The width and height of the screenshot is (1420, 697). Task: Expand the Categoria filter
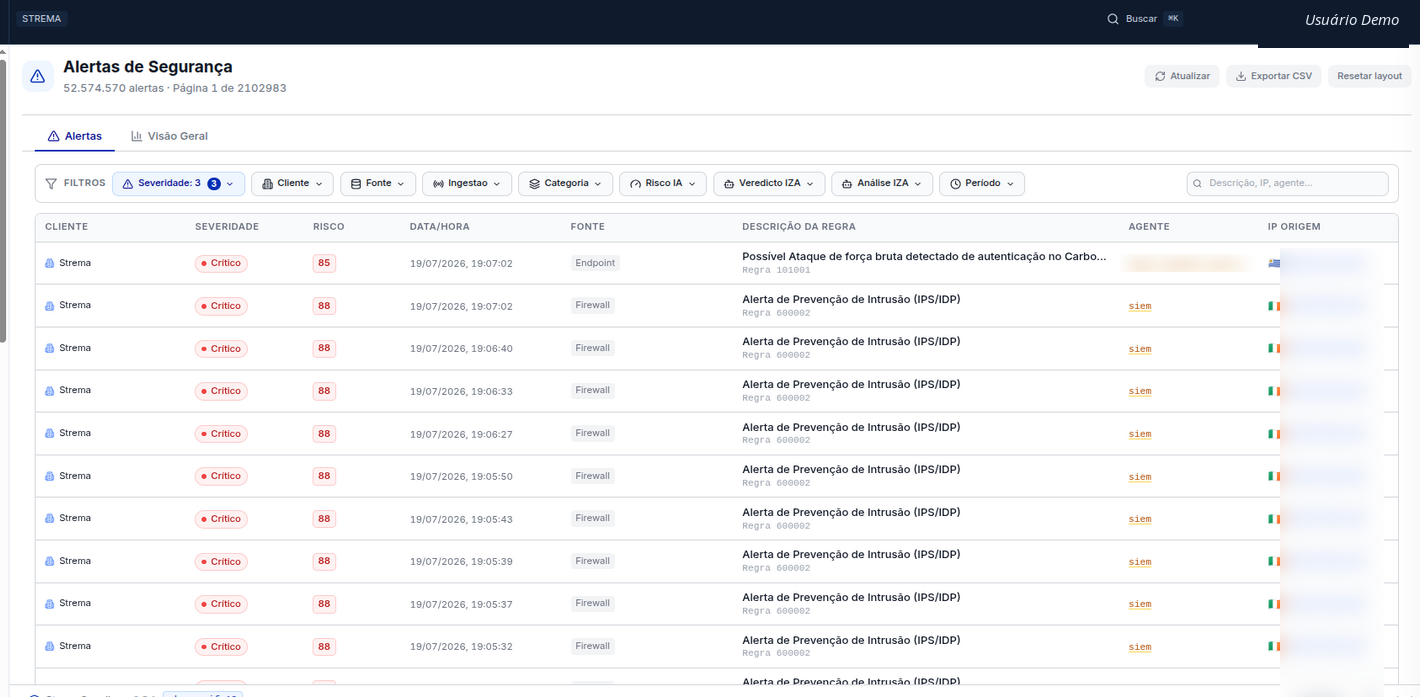point(565,184)
